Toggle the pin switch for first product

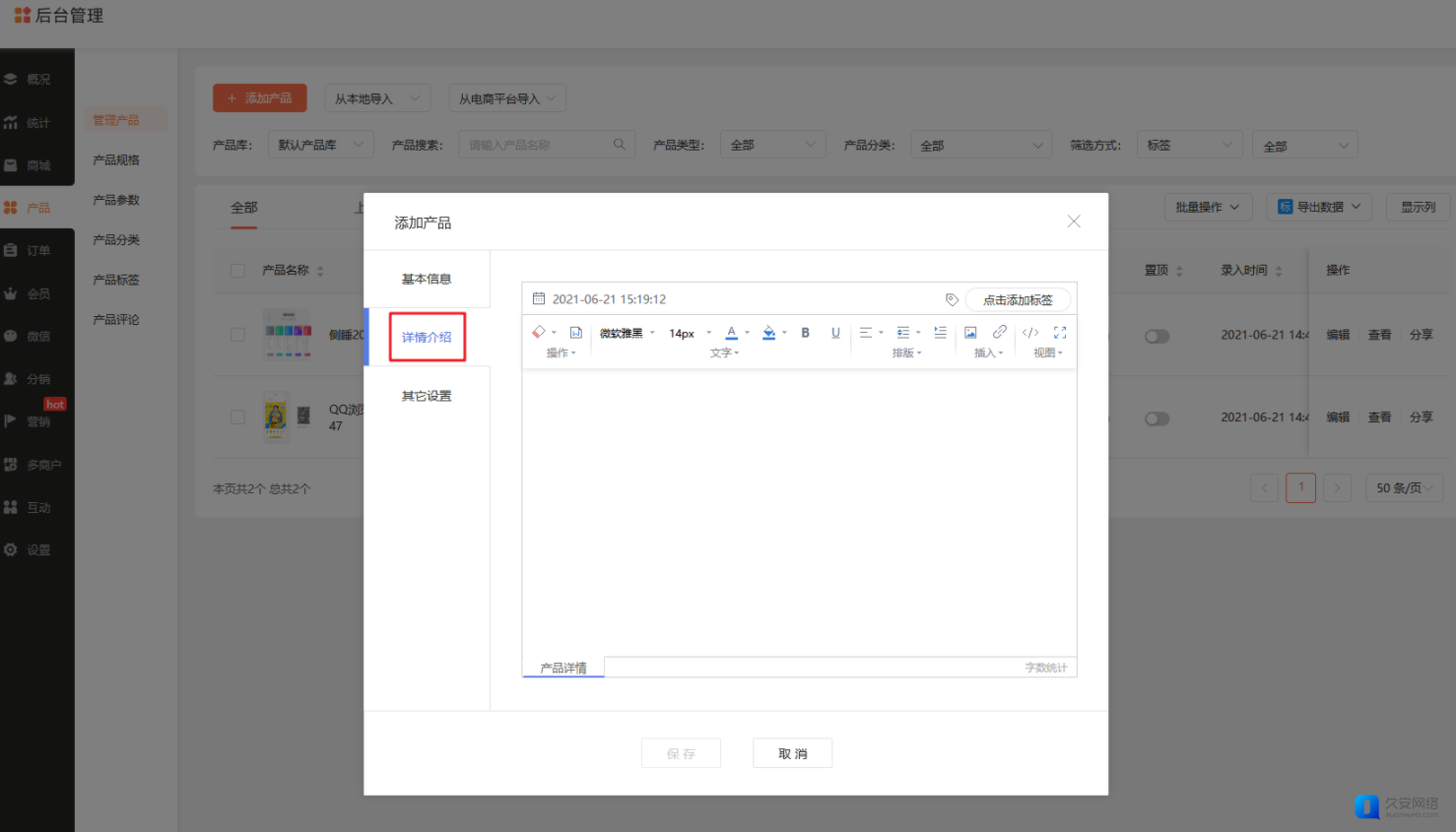(x=1157, y=336)
